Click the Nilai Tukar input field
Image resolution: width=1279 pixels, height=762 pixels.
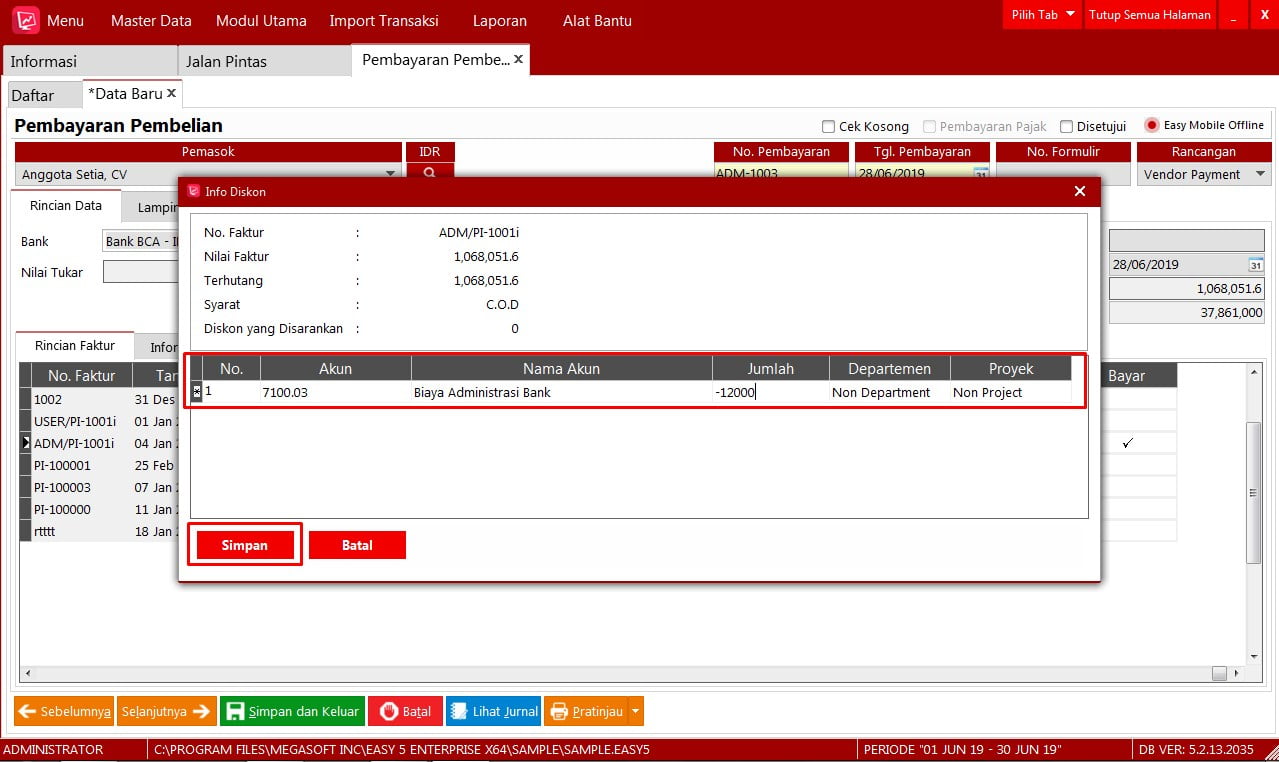pyautogui.click(x=141, y=272)
